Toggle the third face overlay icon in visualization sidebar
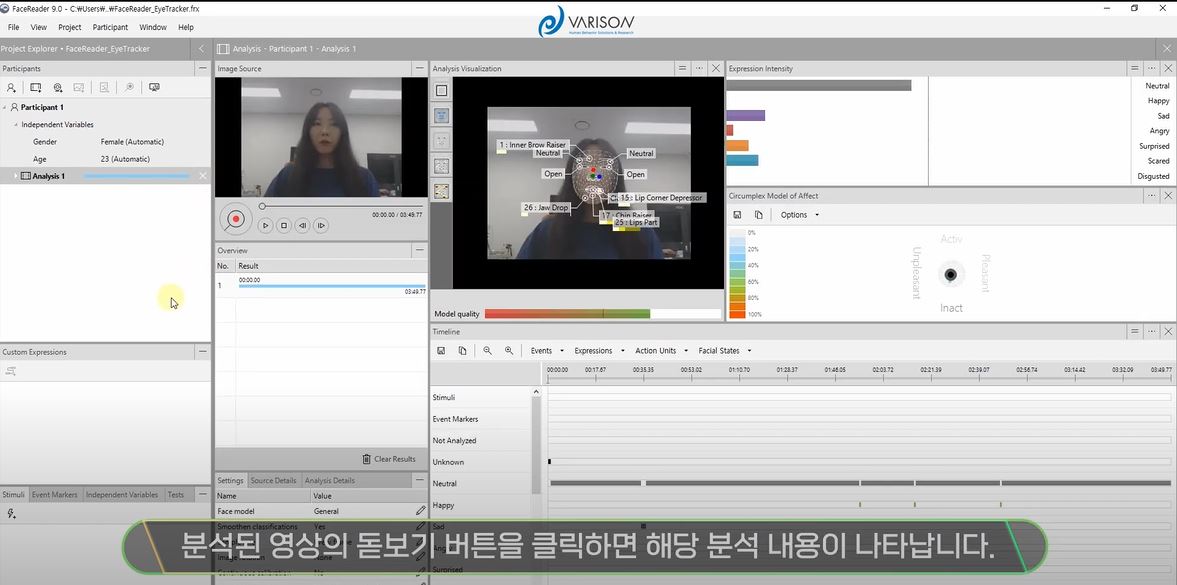This screenshot has width=1177, height=585. tap(441, 140)
